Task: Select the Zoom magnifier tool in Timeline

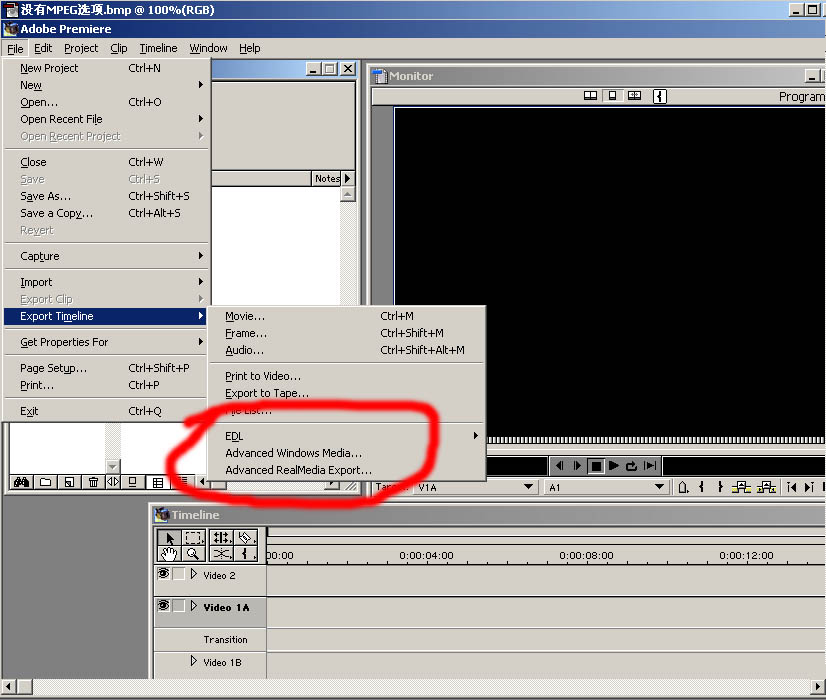Action: click(193, 554)
